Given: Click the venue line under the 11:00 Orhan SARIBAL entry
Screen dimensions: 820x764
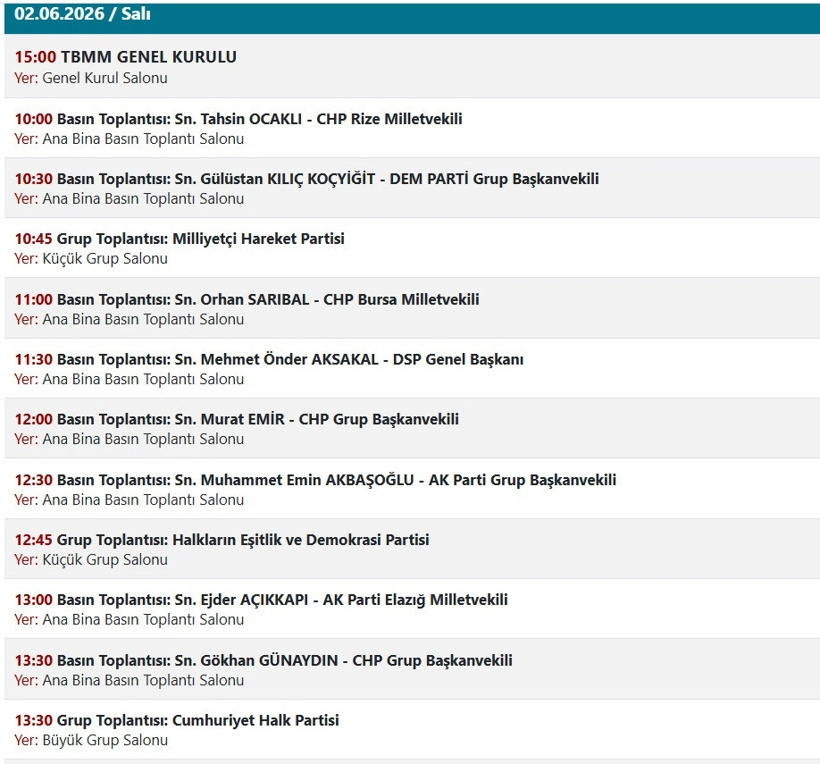Looking at the screenshot, I should pyautogui.click(x=129, y=320).
